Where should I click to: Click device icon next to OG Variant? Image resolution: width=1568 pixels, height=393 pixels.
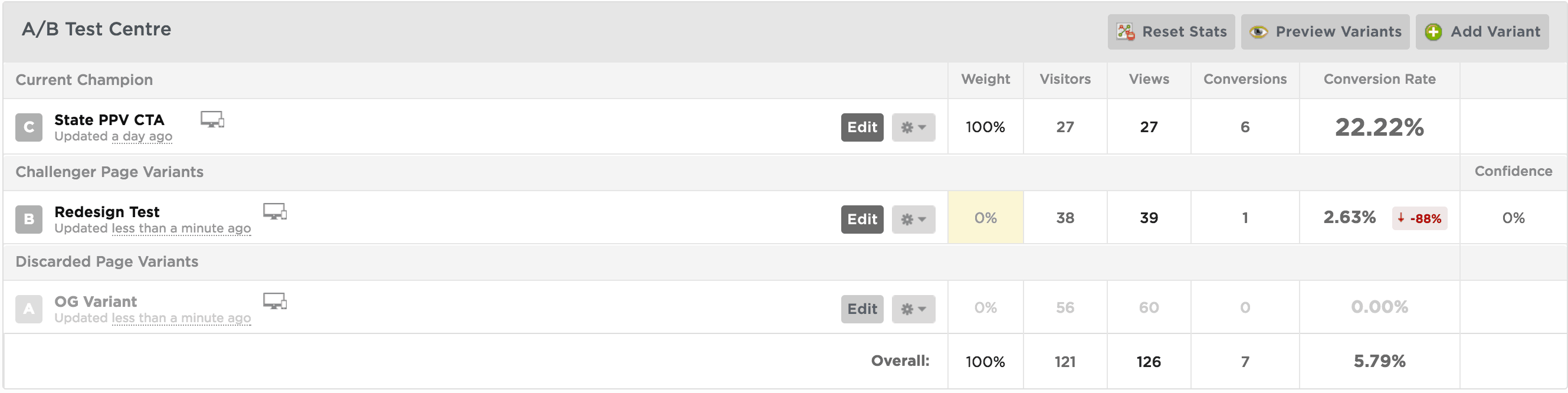(x=275, y=301)
